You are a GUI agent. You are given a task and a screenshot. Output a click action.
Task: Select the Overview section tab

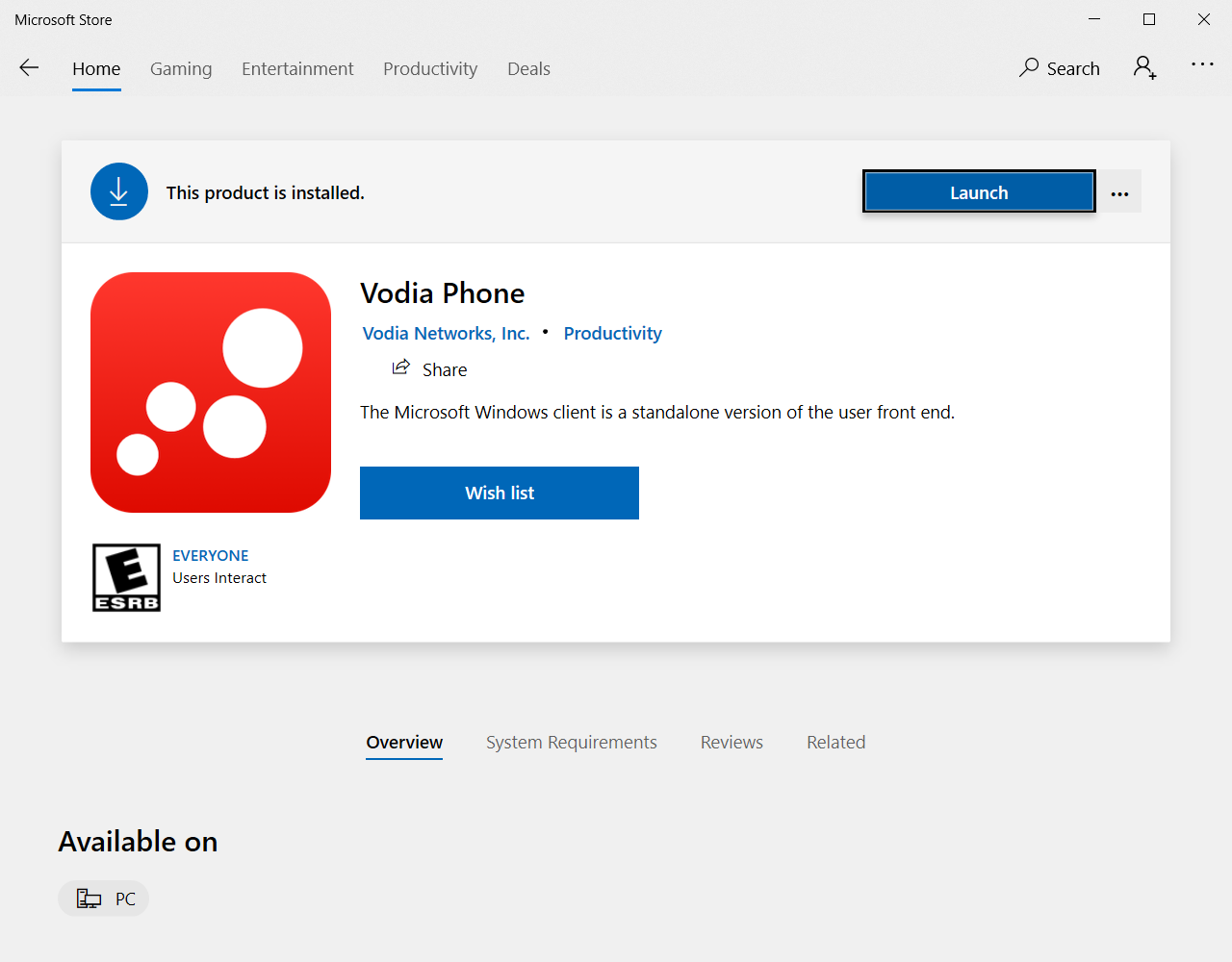(x=404, y=743)
